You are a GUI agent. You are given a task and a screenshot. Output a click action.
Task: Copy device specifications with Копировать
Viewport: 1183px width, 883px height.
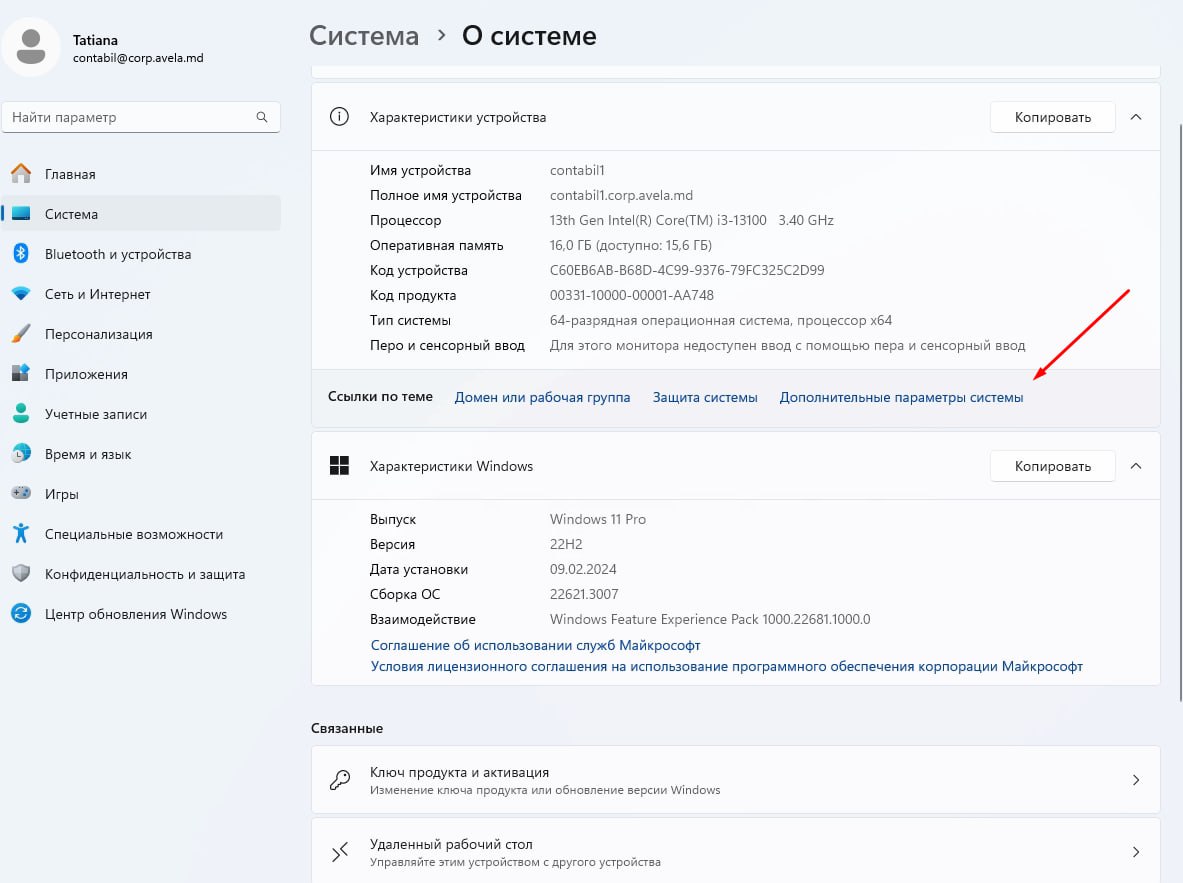pyautogui.click(x=1052, y=117)
